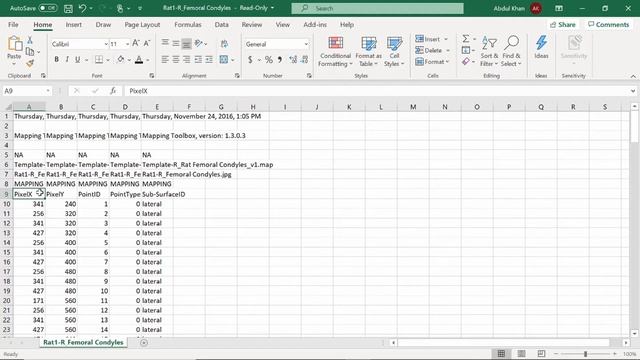Click the Increase Indent icon
This screenshot has height=360, width=640.
coord(209,60)
